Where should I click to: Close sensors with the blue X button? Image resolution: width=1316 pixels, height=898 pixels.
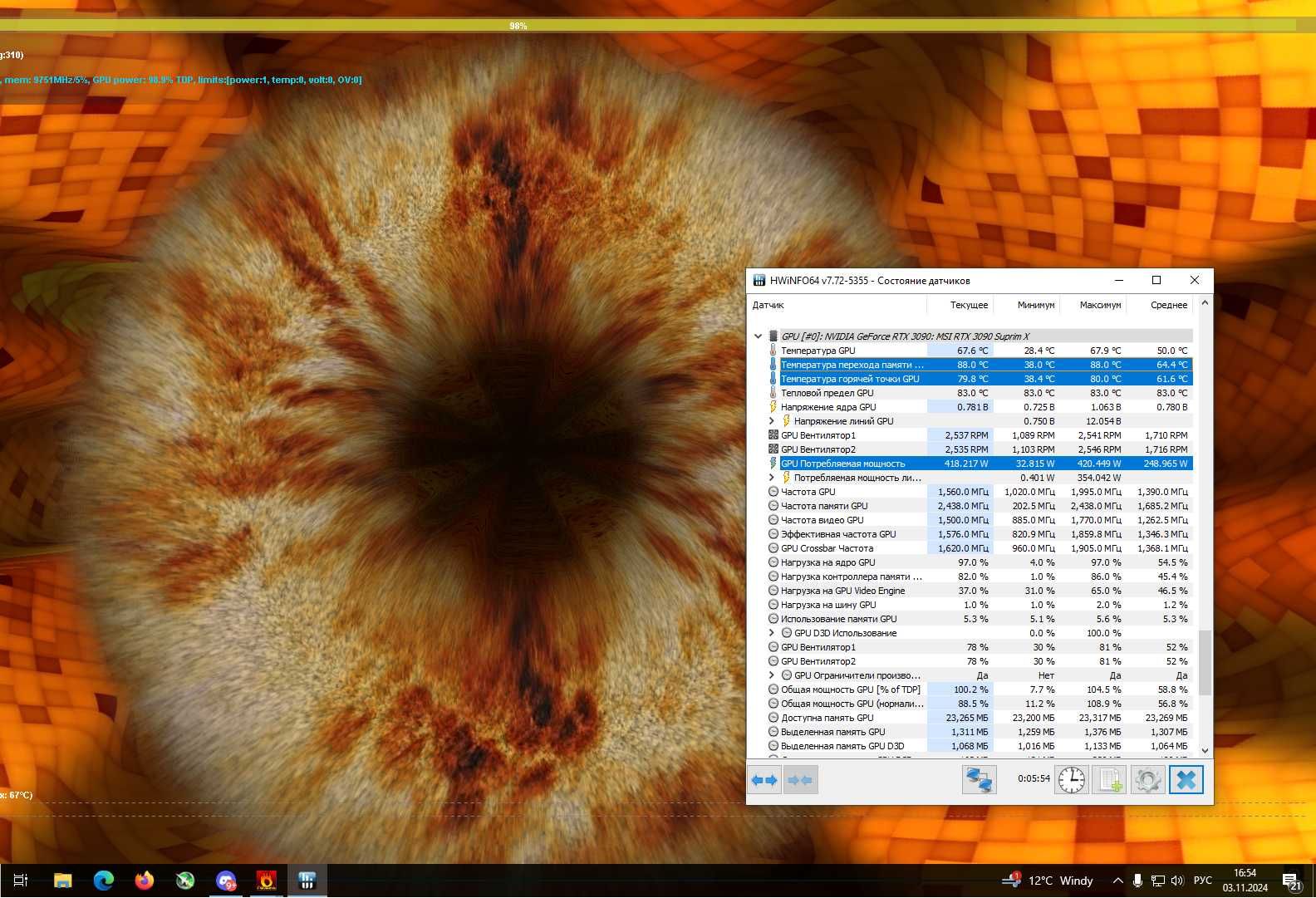[x=1186, y=780]
